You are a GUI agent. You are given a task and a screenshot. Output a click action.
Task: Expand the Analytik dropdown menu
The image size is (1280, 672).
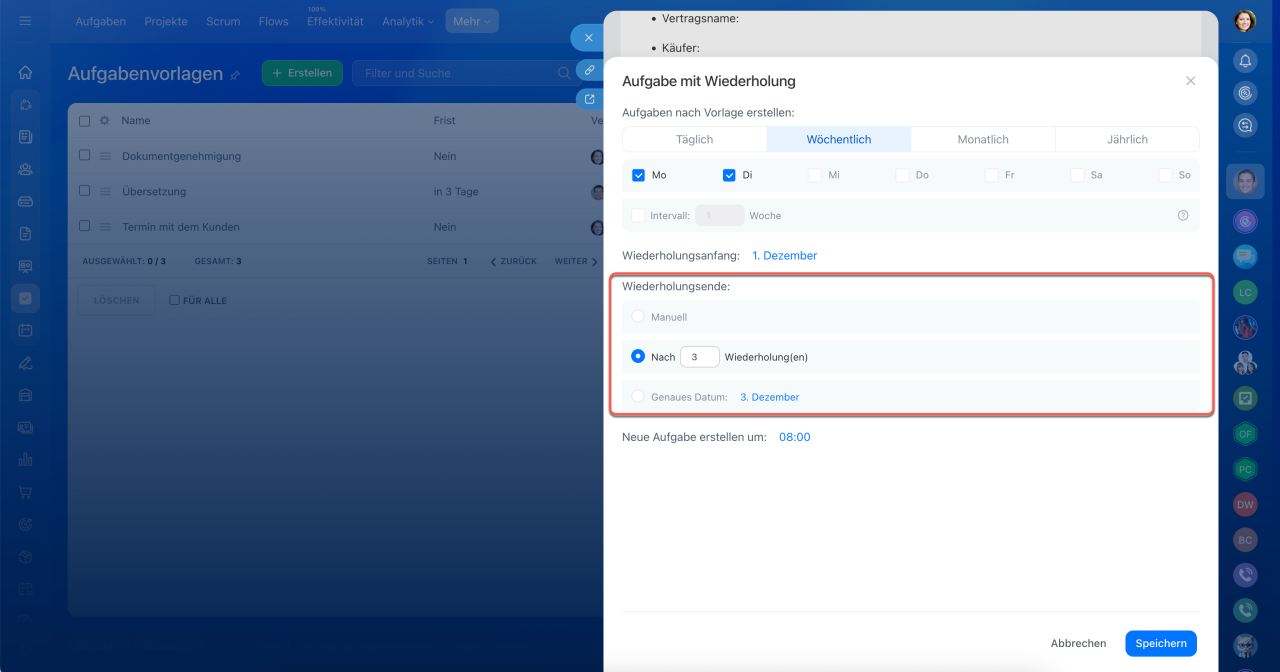[x=408, y=21]
